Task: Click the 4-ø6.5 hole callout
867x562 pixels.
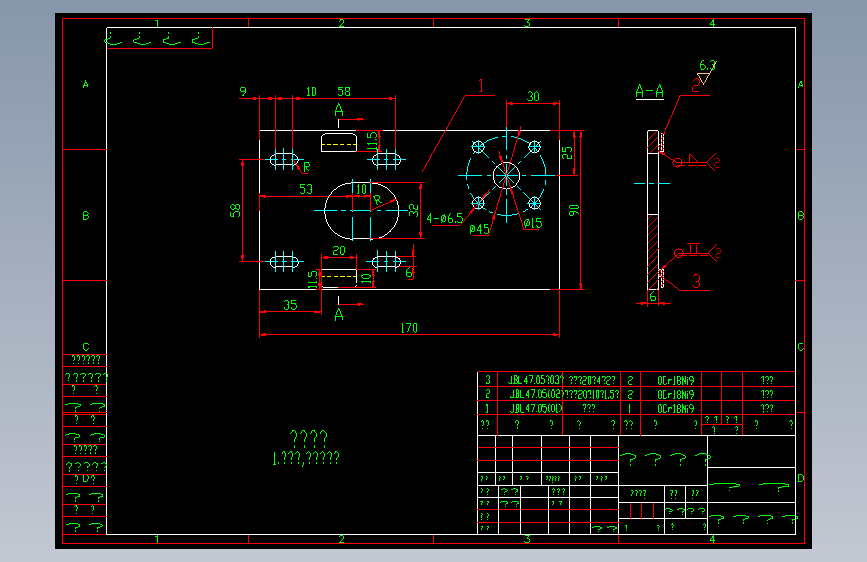Action: point(445,218)
